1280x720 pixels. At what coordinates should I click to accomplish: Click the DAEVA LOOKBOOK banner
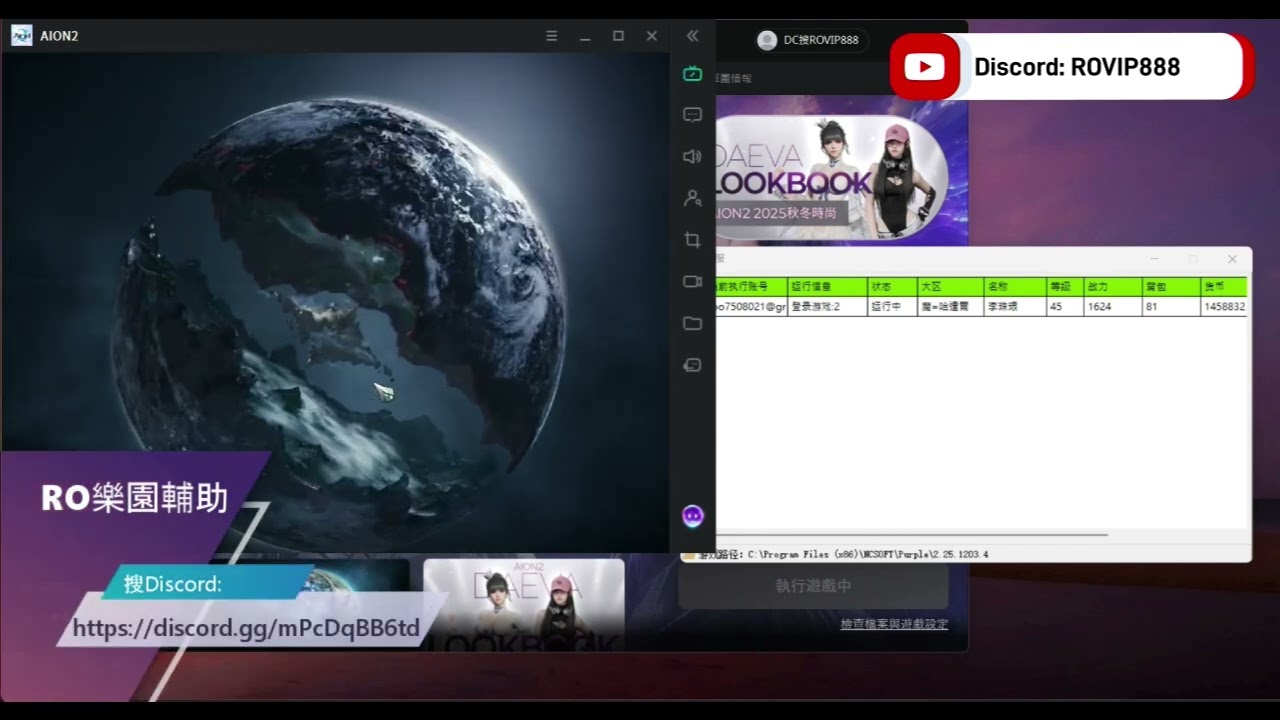coord(841,170)
